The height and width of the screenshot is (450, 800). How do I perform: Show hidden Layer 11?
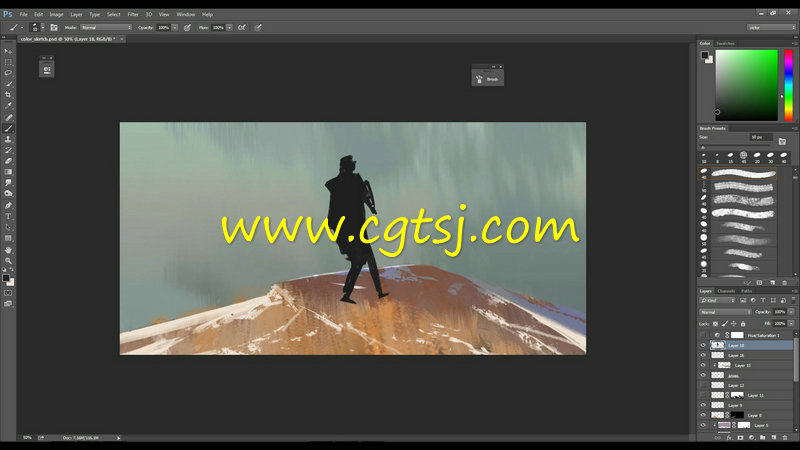pos(703,395)
